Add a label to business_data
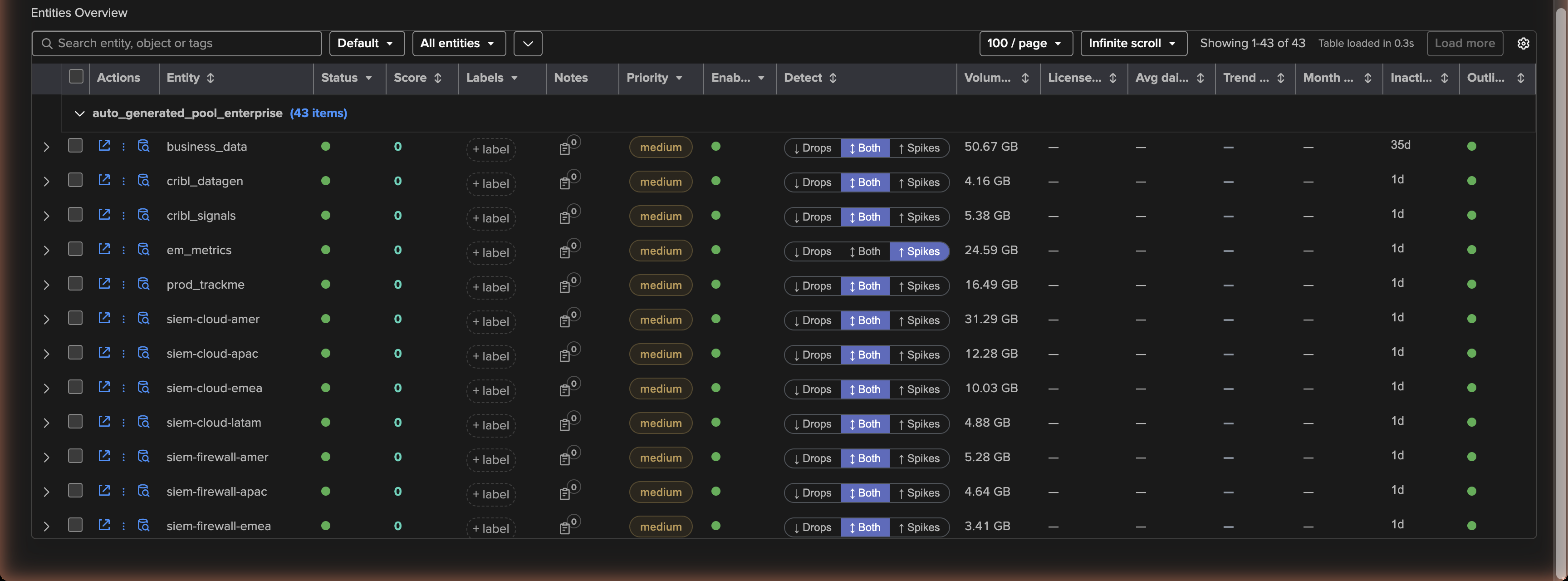This screenshot has height=581, width=1568. (490, 149)
